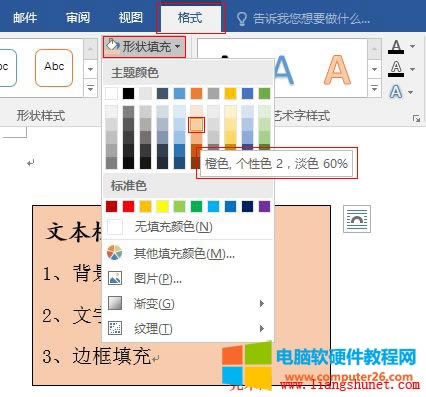Pick the dark red standard color

pyautogui.click(x=112, y=206)
